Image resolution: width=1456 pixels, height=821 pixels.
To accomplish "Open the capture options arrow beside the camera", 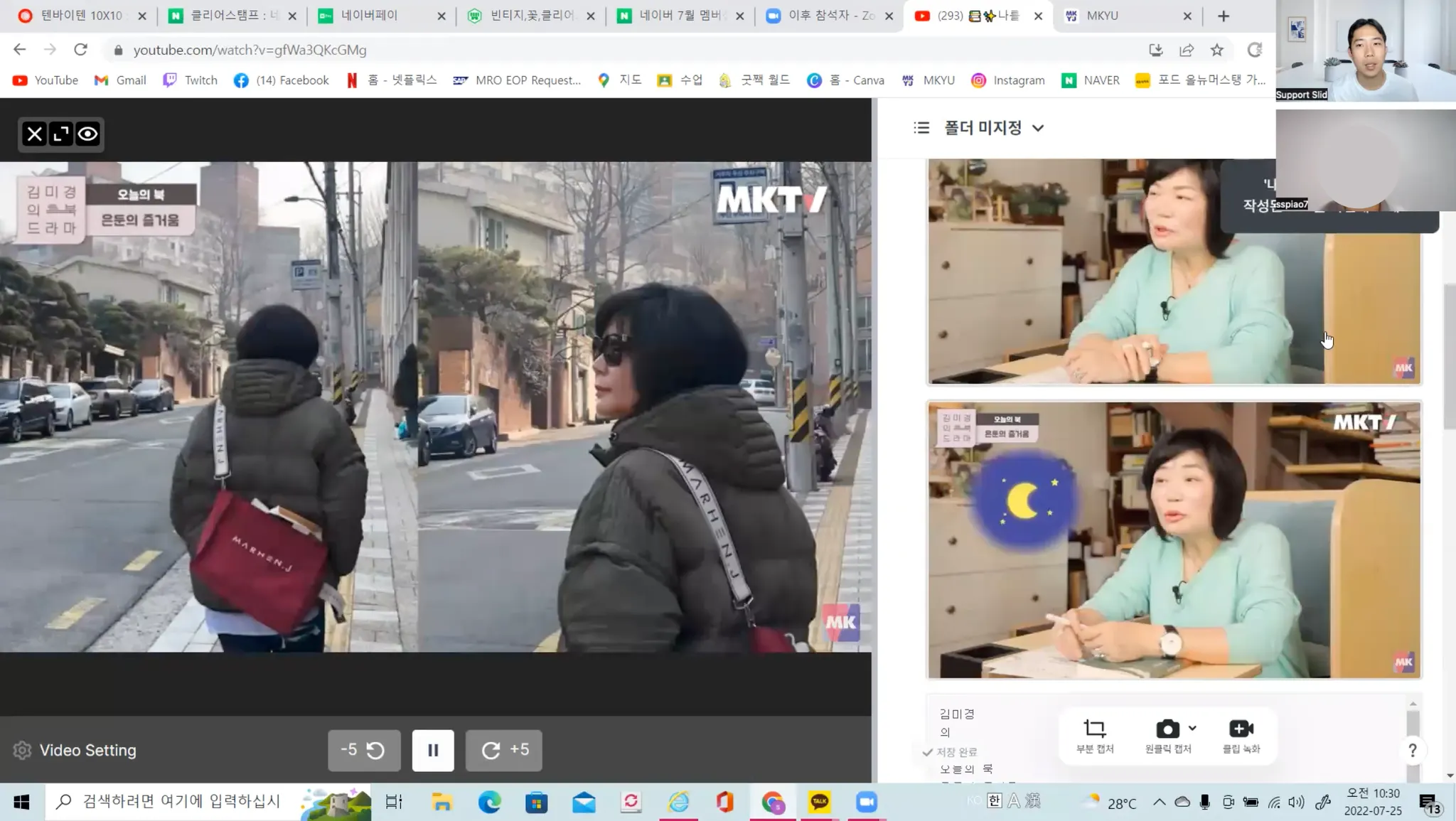I will pyautogui.click(x=1192, y=728).
